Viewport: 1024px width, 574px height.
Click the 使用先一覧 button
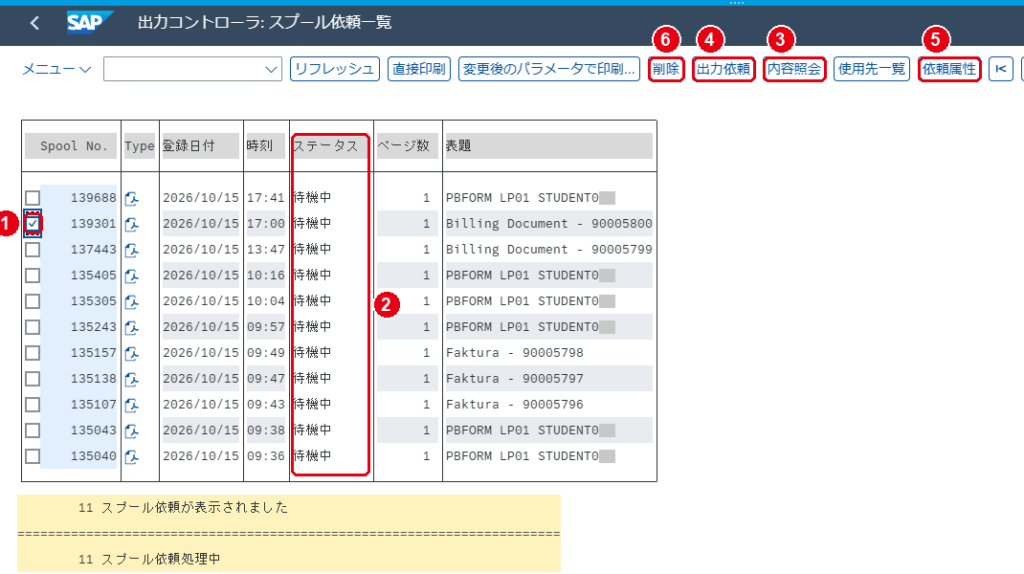click(871, 69)
